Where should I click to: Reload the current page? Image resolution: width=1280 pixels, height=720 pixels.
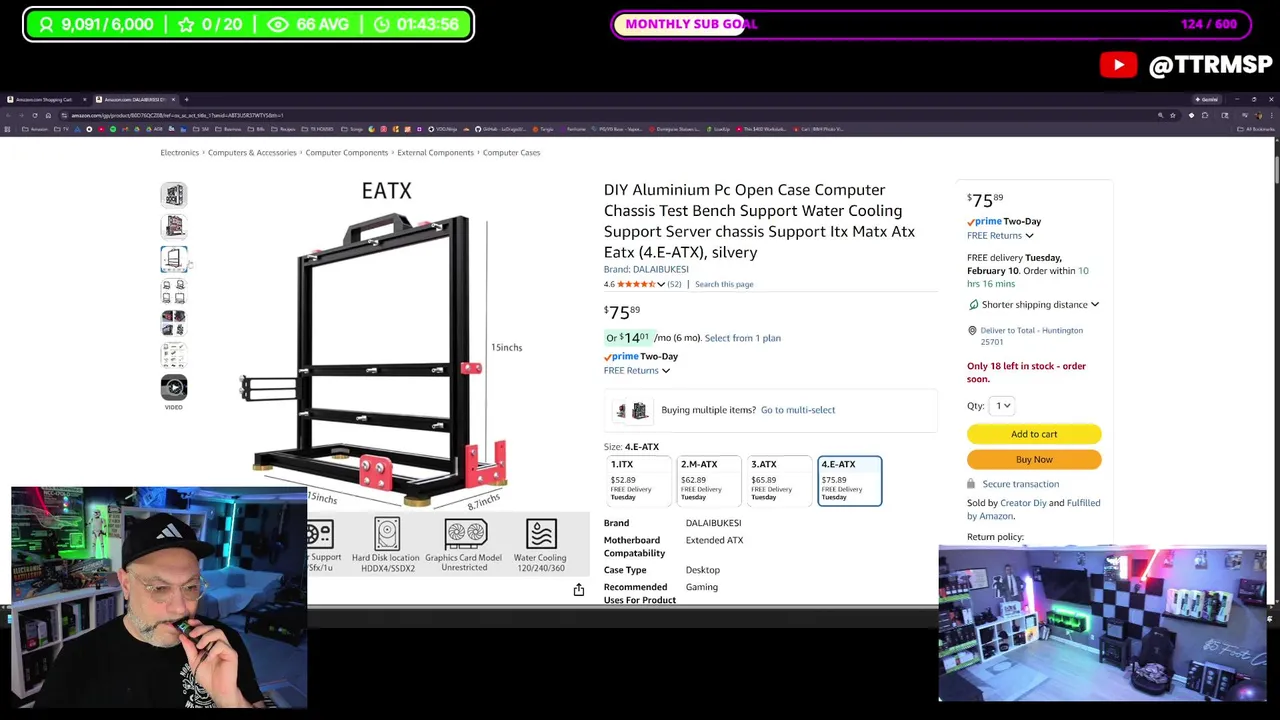click(x=35, y=115)
